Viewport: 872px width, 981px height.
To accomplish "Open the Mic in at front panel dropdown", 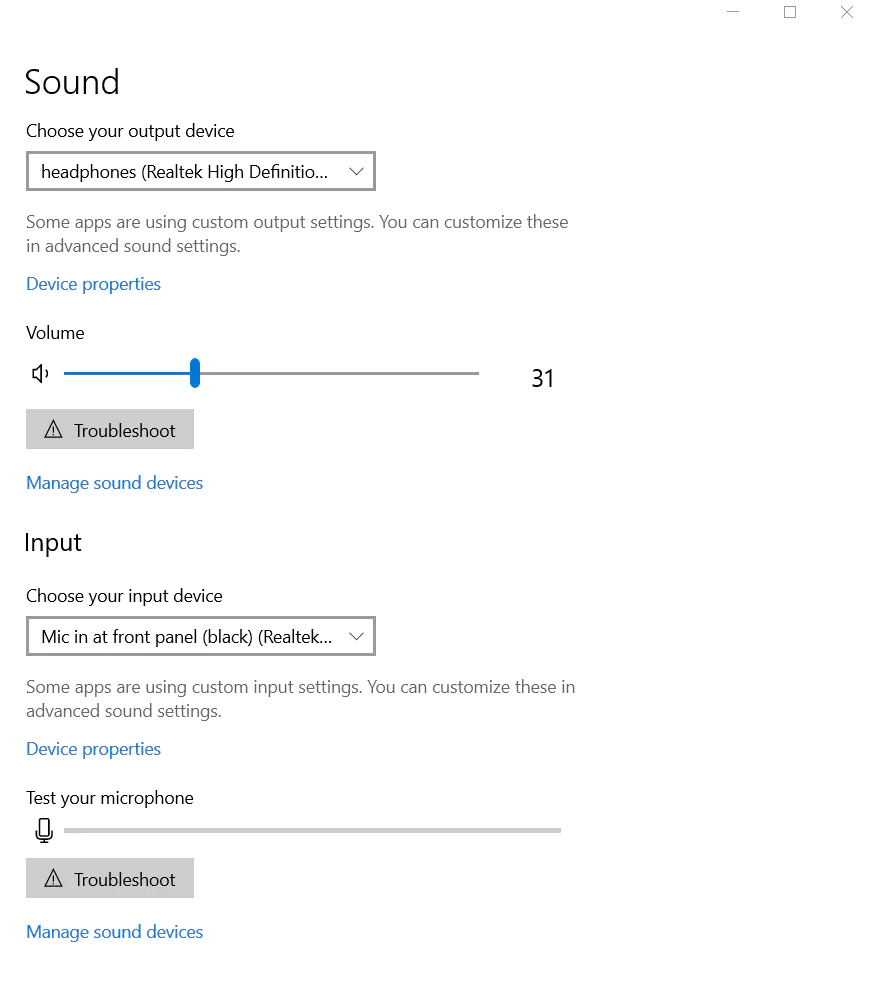I will pyautogui.click(x=185, y=637).
